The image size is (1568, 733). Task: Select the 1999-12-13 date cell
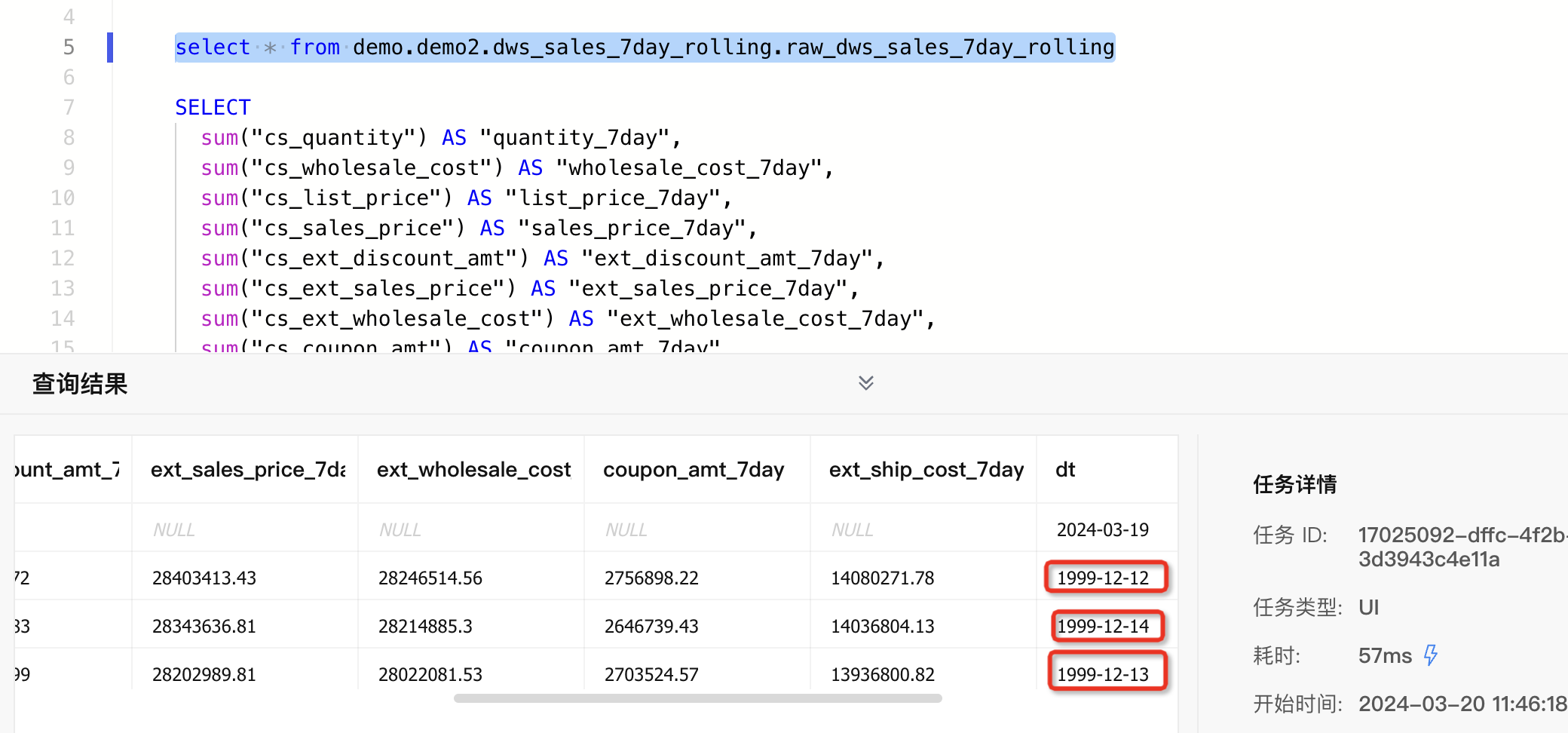pos(1103,674)
